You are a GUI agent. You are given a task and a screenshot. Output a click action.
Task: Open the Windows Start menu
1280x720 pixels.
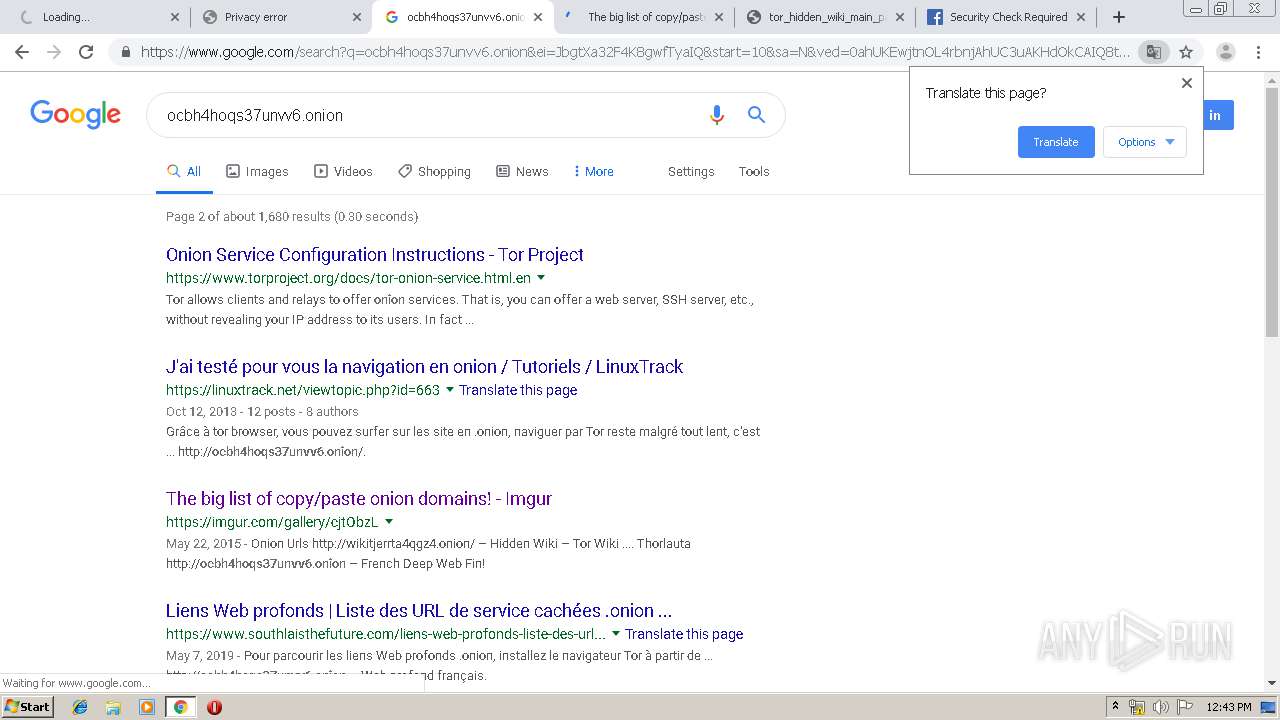coord(27,707)
